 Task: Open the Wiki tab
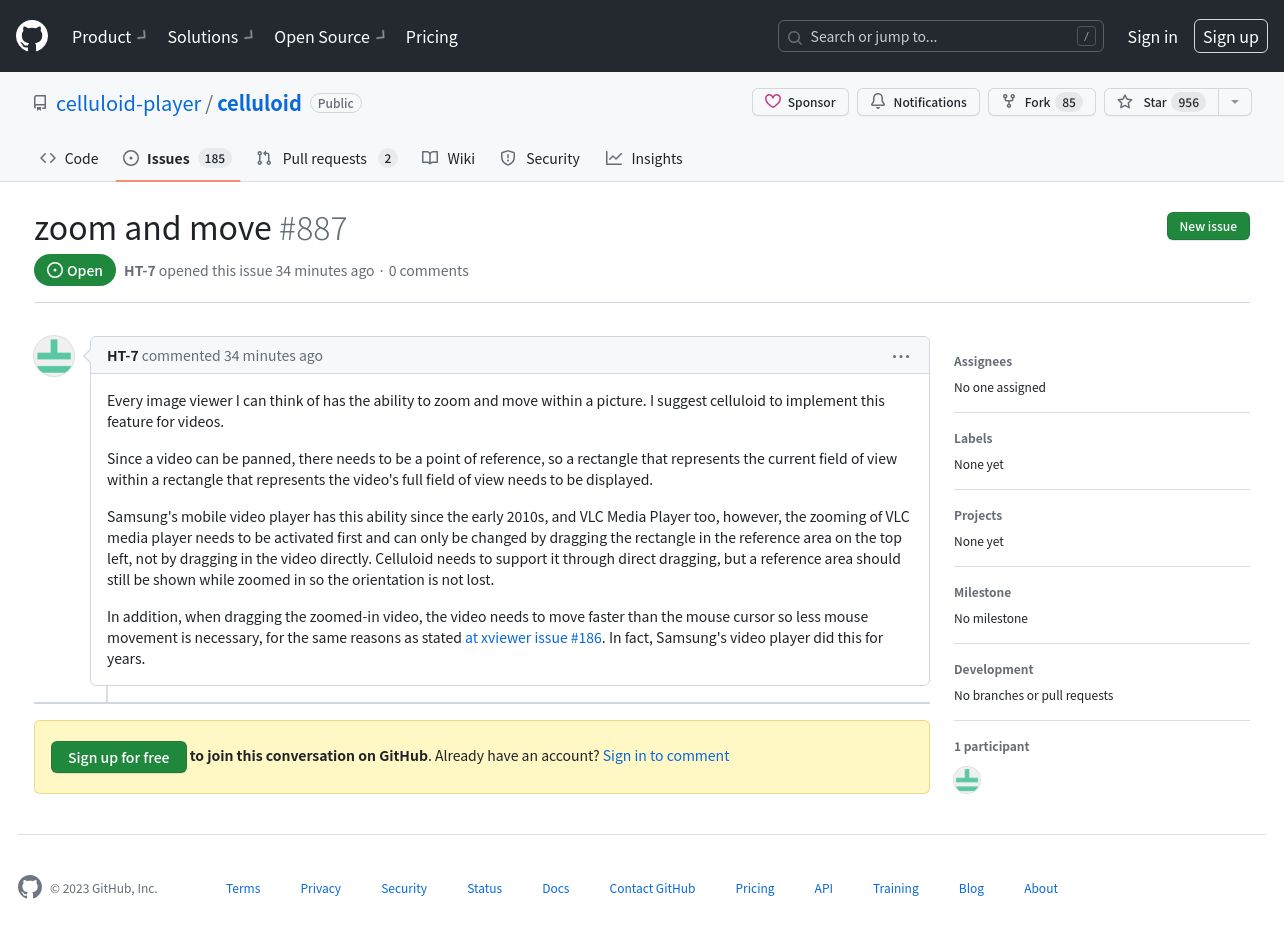[448, 158]
